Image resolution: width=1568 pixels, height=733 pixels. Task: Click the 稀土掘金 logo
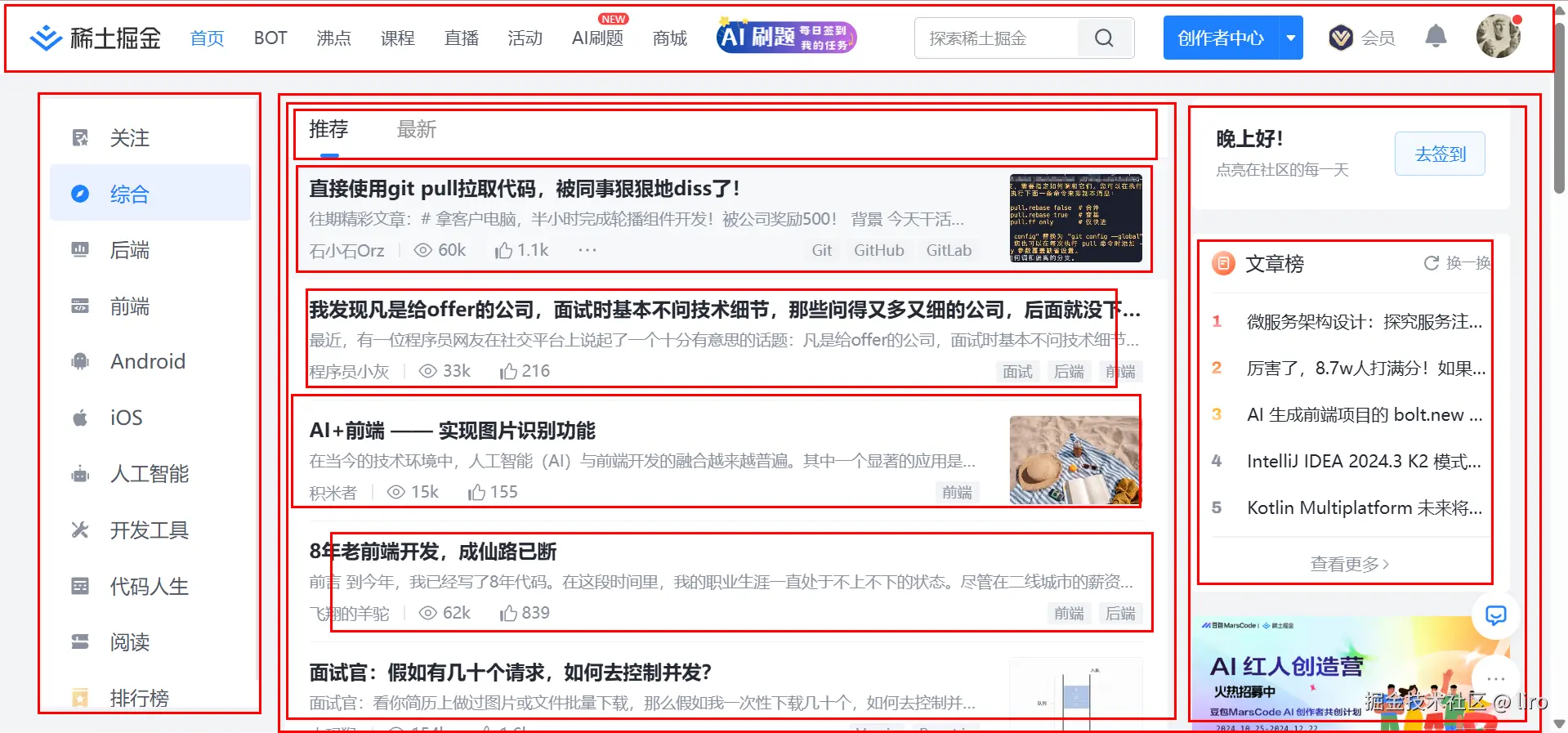click(95, 38)
